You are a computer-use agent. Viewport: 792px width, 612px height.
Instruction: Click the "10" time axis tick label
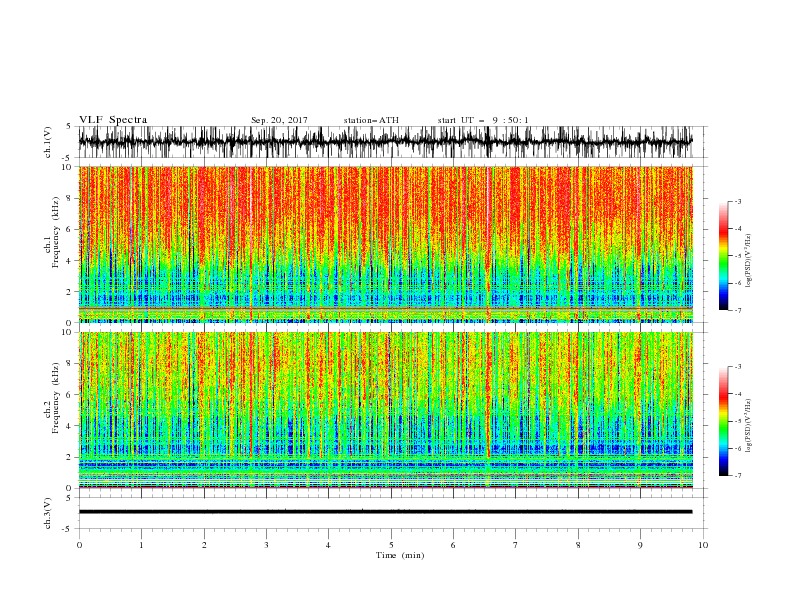click(703, 545)
